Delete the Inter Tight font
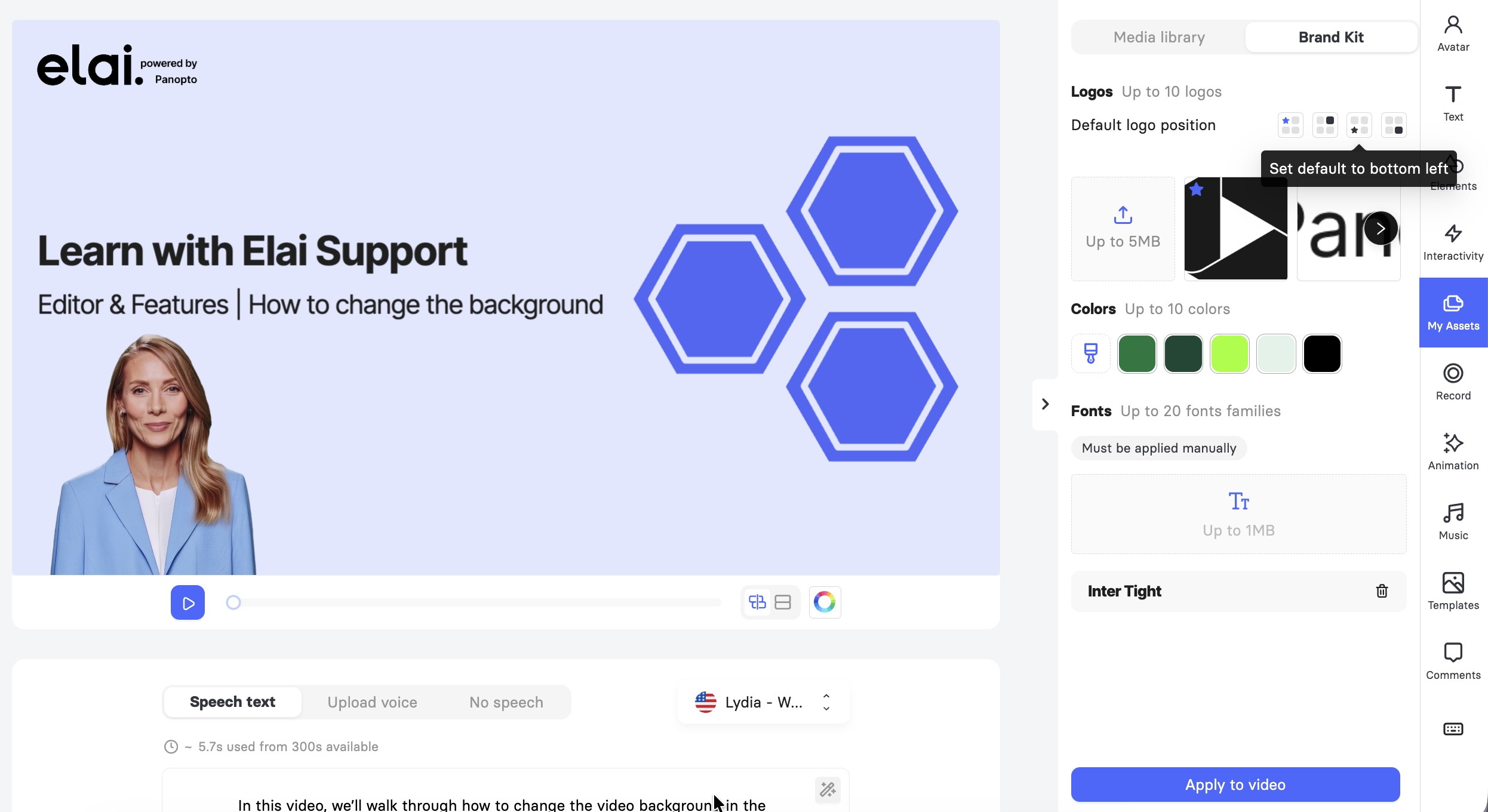Image resolution: width=1488 pixels, height=812 pixels. pos(1382,591)
